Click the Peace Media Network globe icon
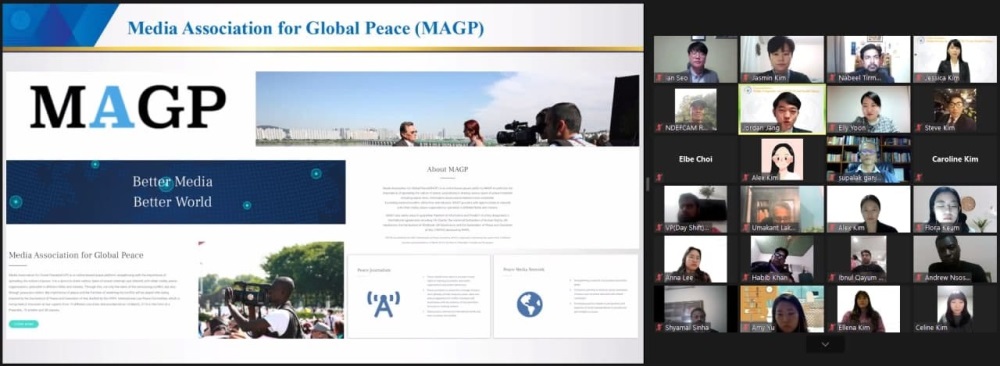Screen dimensions: 1000x366 click(529, 304)
